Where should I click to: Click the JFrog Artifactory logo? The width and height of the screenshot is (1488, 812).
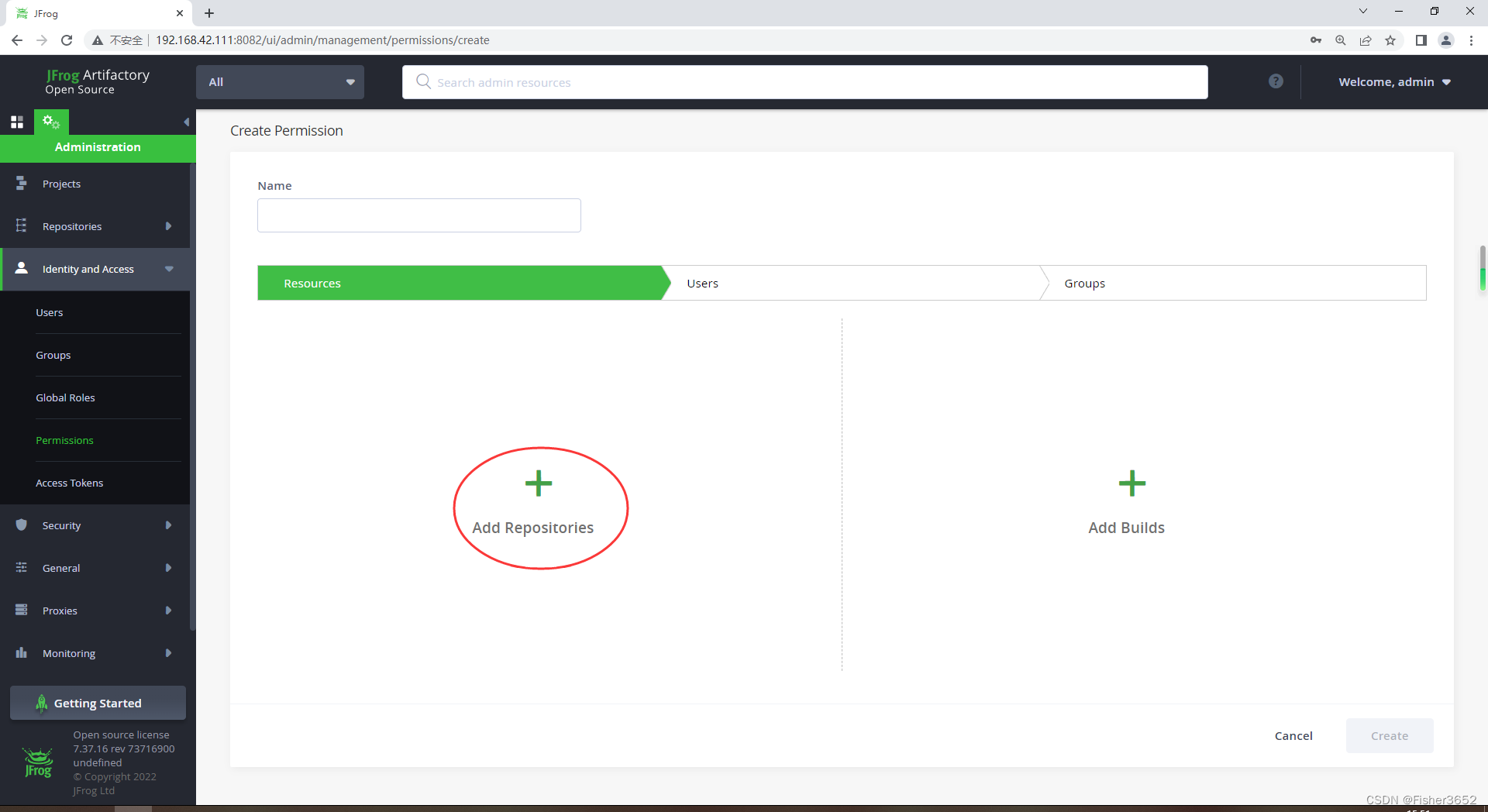click(97, 81)
